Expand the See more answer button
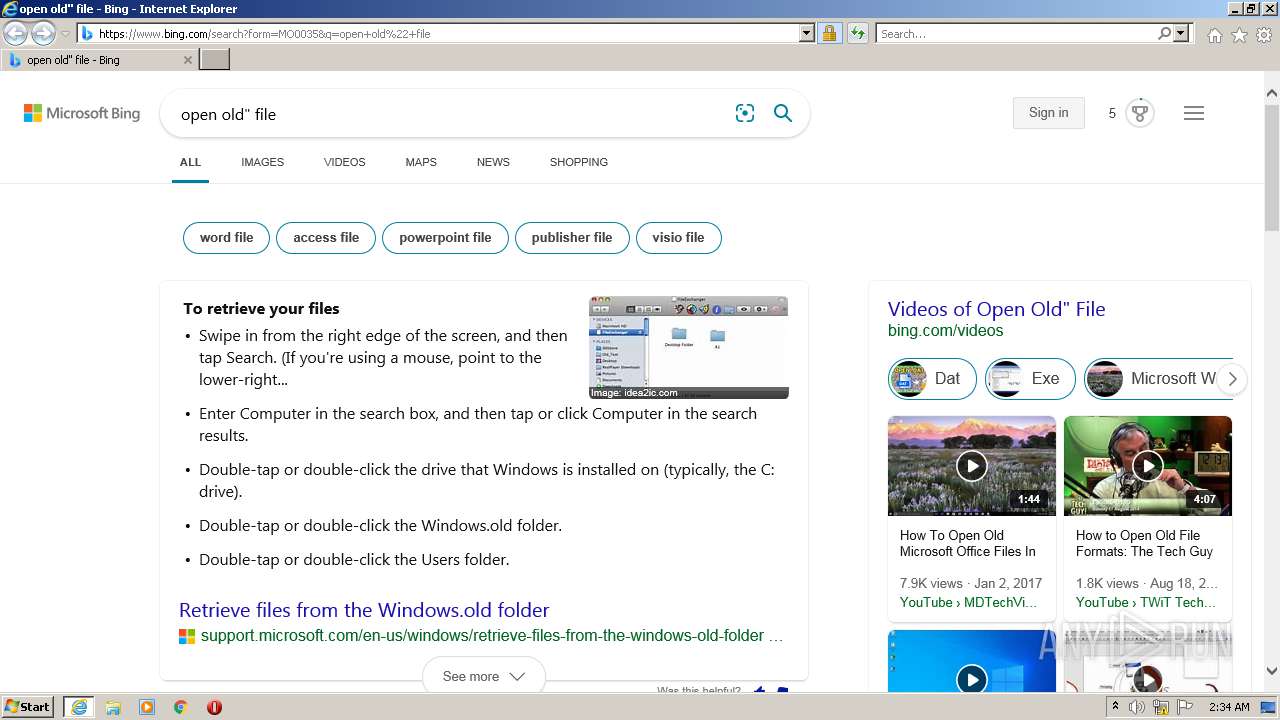 [x=484, y=676]
